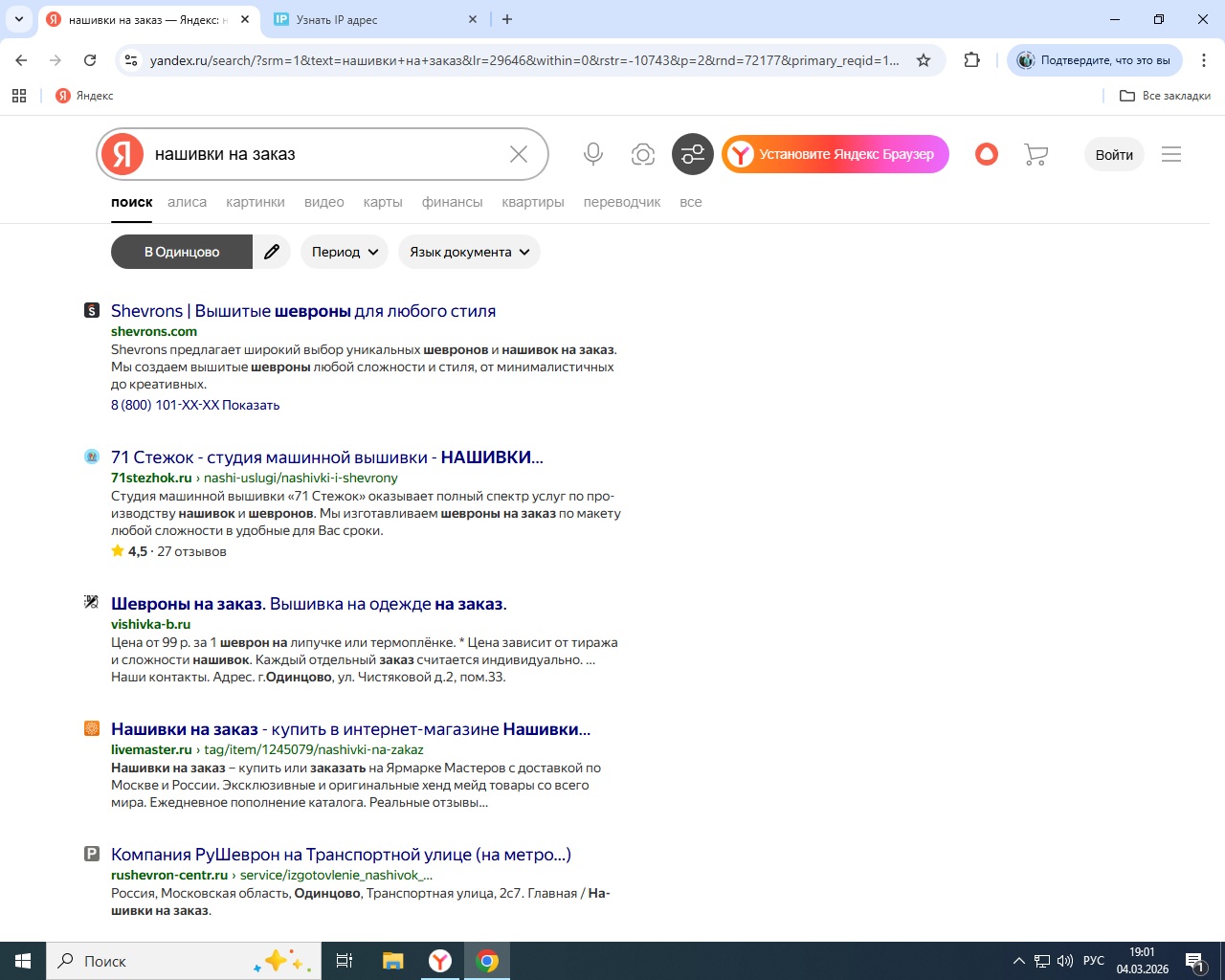Click the "Войти" login button
Screen dimensions: 1225x980
[x=1114, y=155]
